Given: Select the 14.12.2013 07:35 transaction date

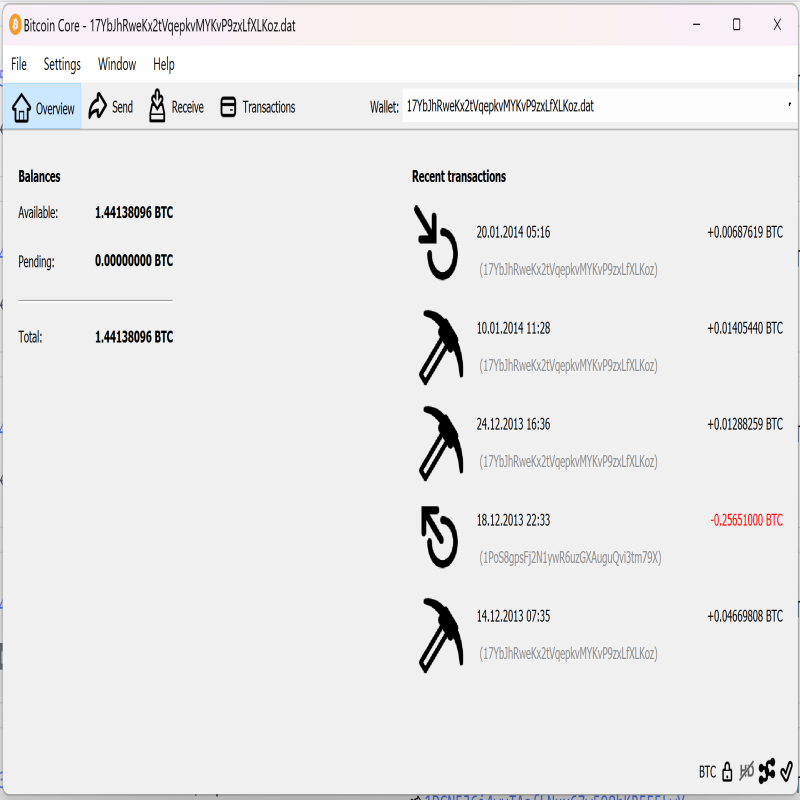Looking at the screenshot, I should 513,616.
